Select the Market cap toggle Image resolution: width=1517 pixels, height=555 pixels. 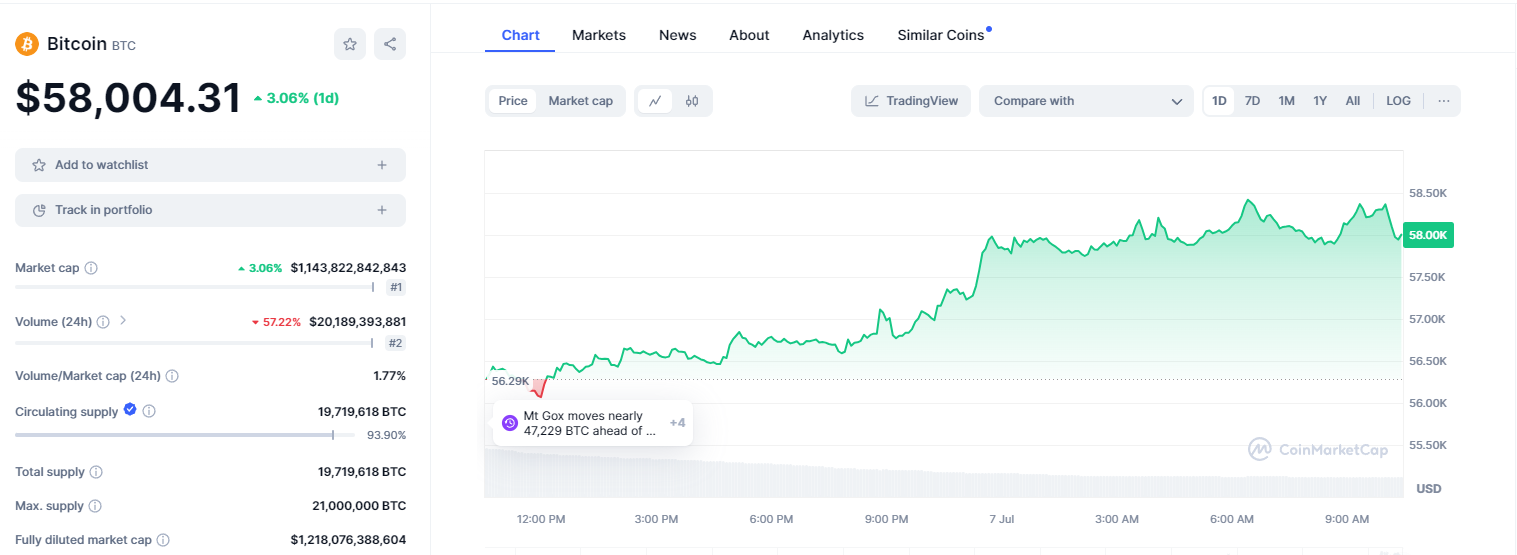click(x=581, y=101)
